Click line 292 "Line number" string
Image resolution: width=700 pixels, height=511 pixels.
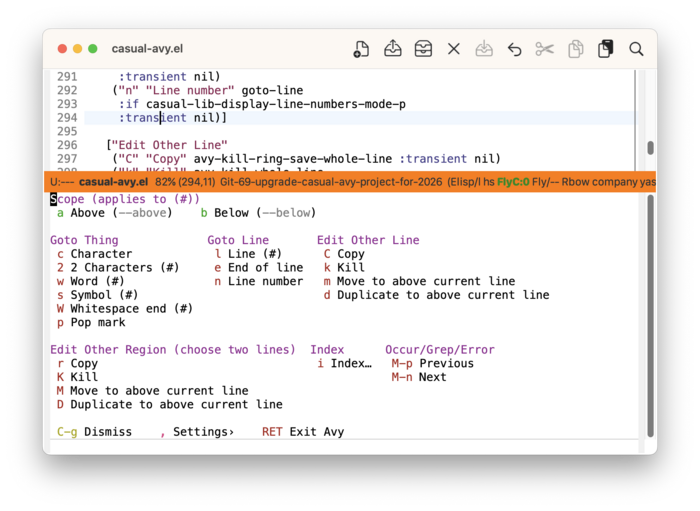190,91
